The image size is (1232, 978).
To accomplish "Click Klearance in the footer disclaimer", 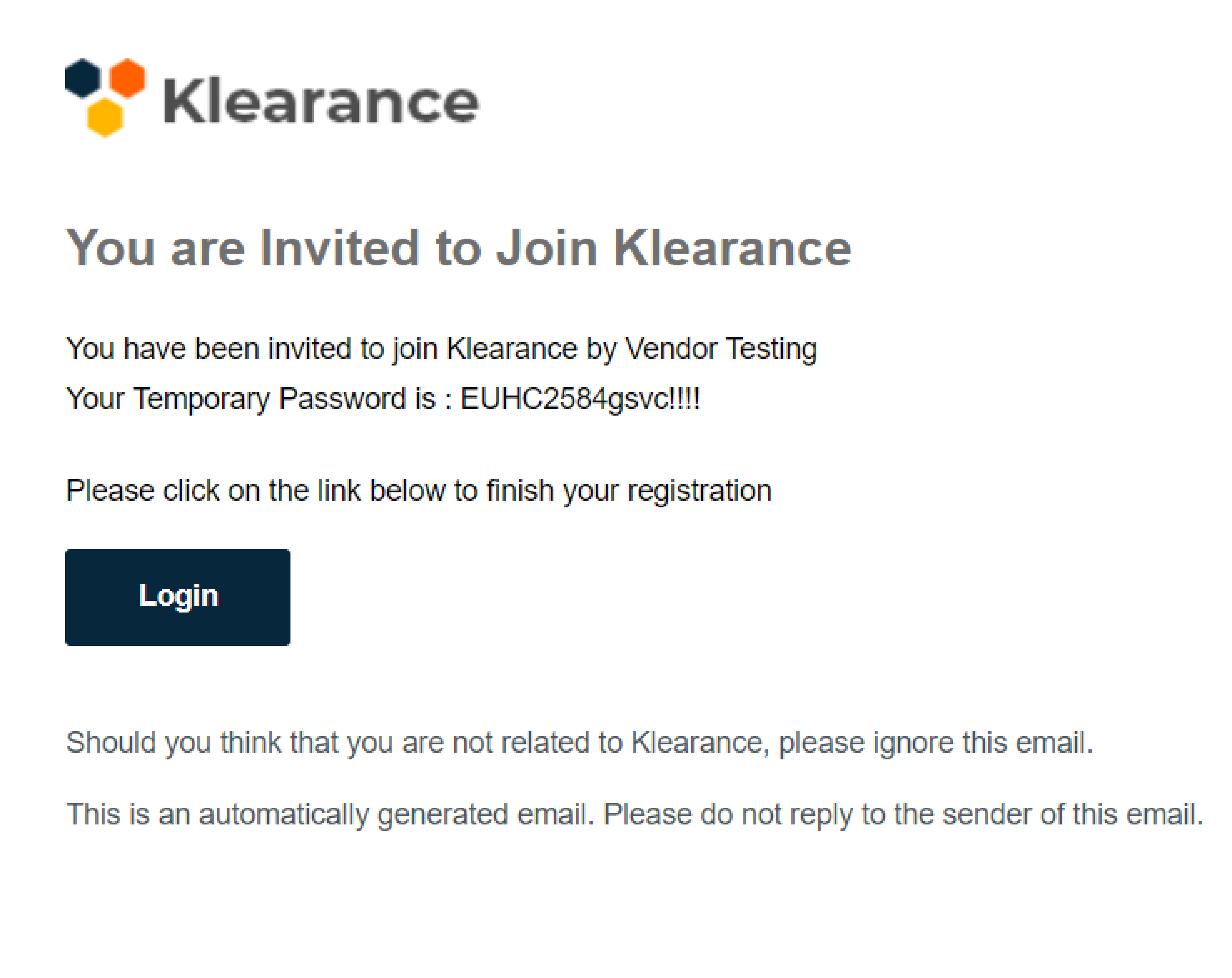I will (697, 742).
